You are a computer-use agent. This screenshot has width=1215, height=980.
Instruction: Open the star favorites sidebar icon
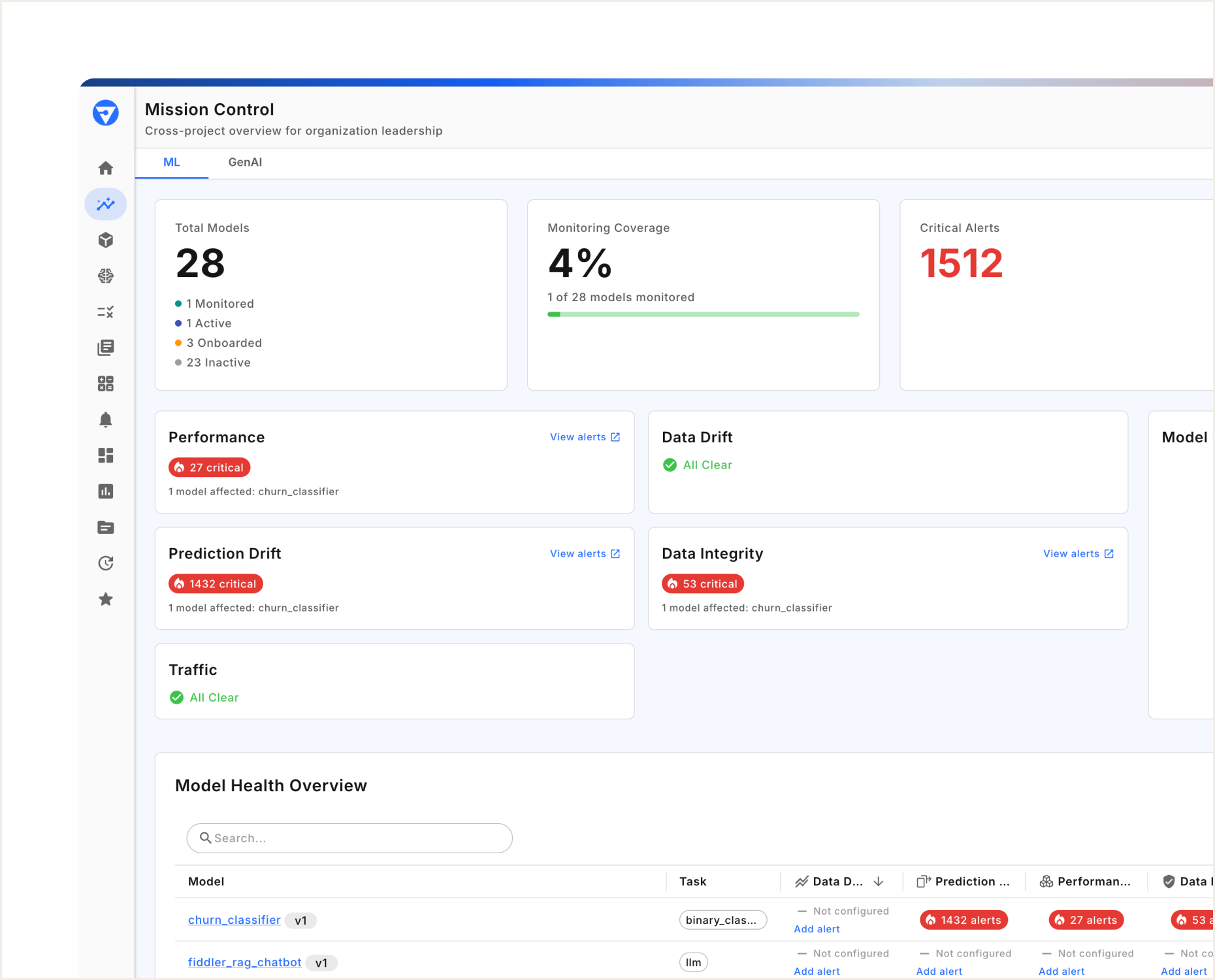pyautogui.click(x=105, y=599)
